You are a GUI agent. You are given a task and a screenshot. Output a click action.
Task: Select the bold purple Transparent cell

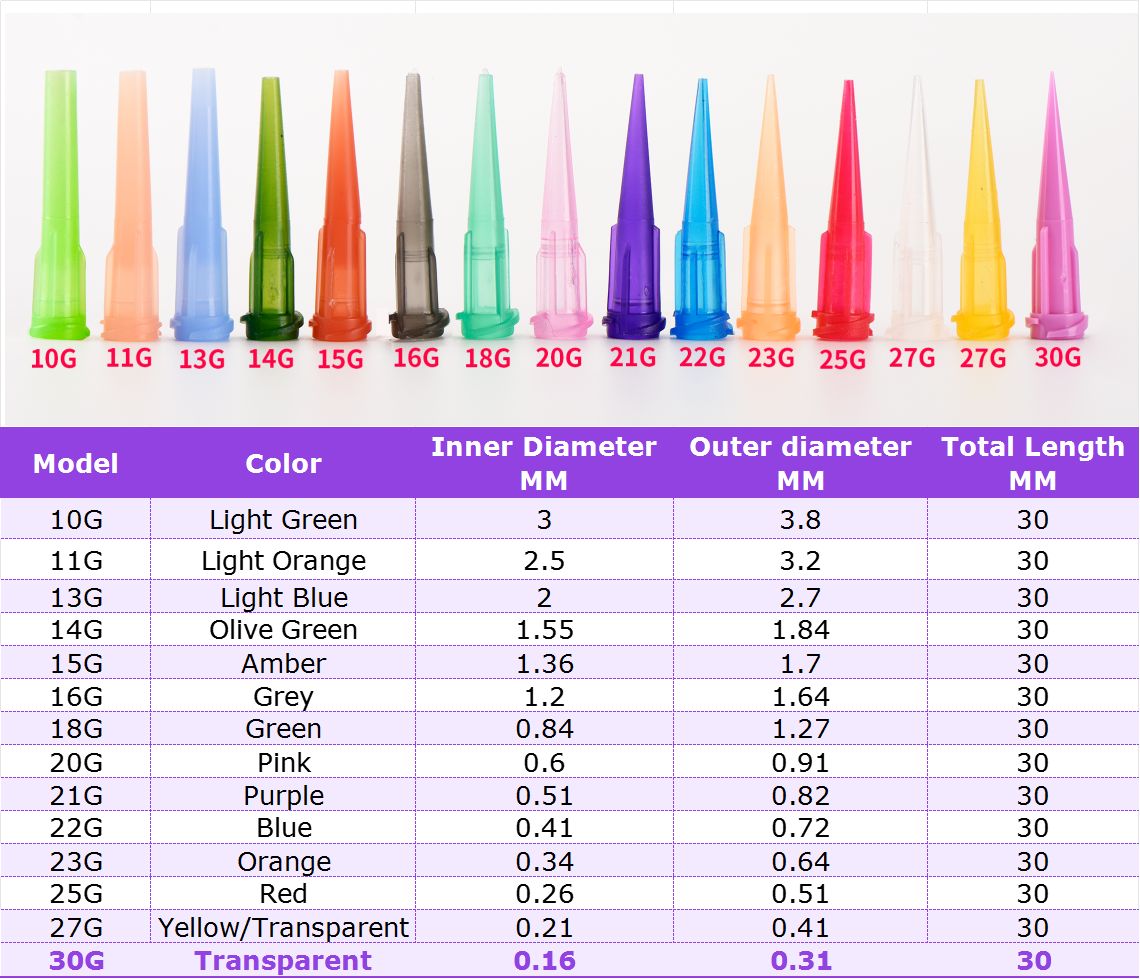(x=283, y=961)
